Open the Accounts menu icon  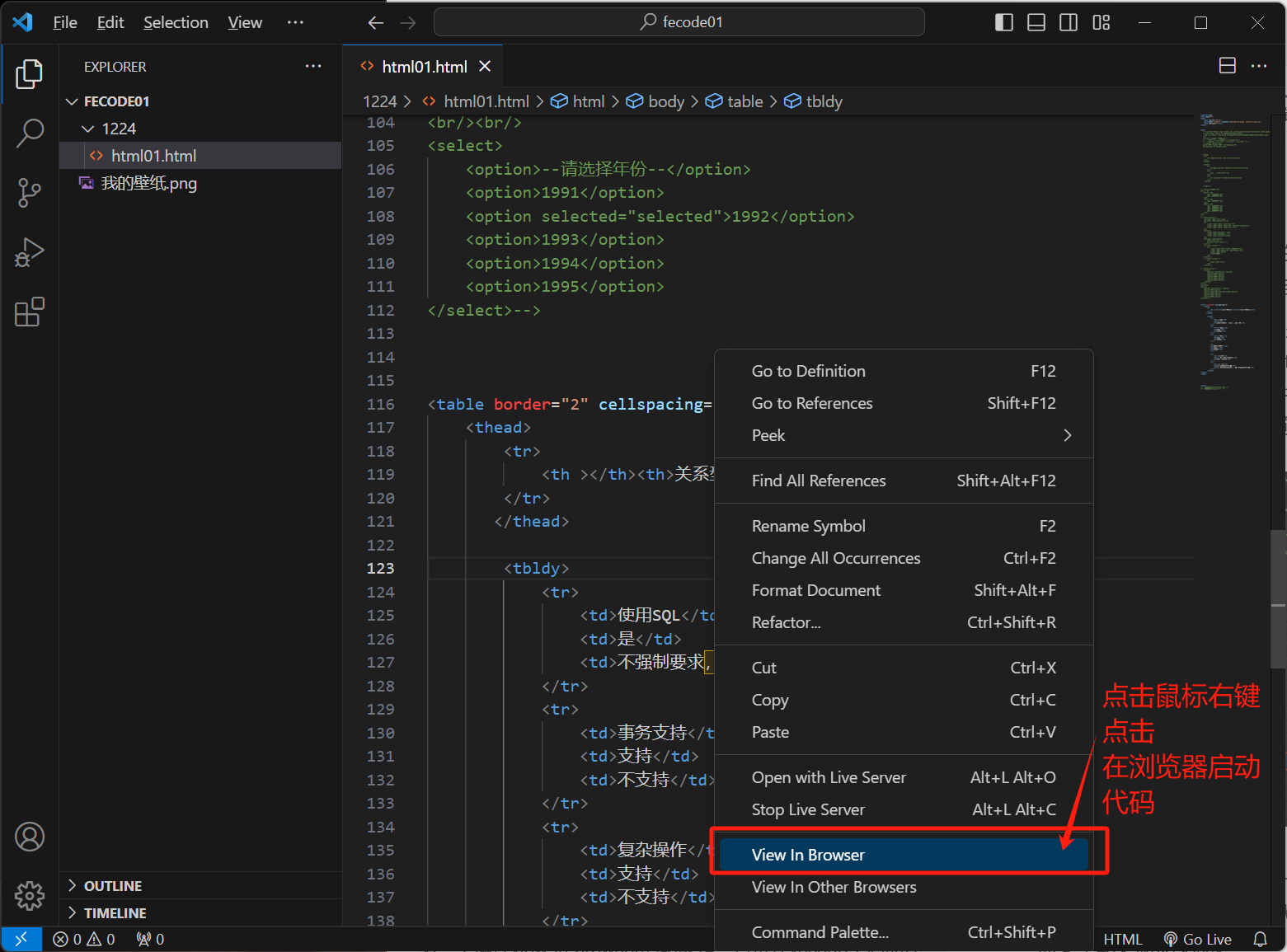(30, 837)
